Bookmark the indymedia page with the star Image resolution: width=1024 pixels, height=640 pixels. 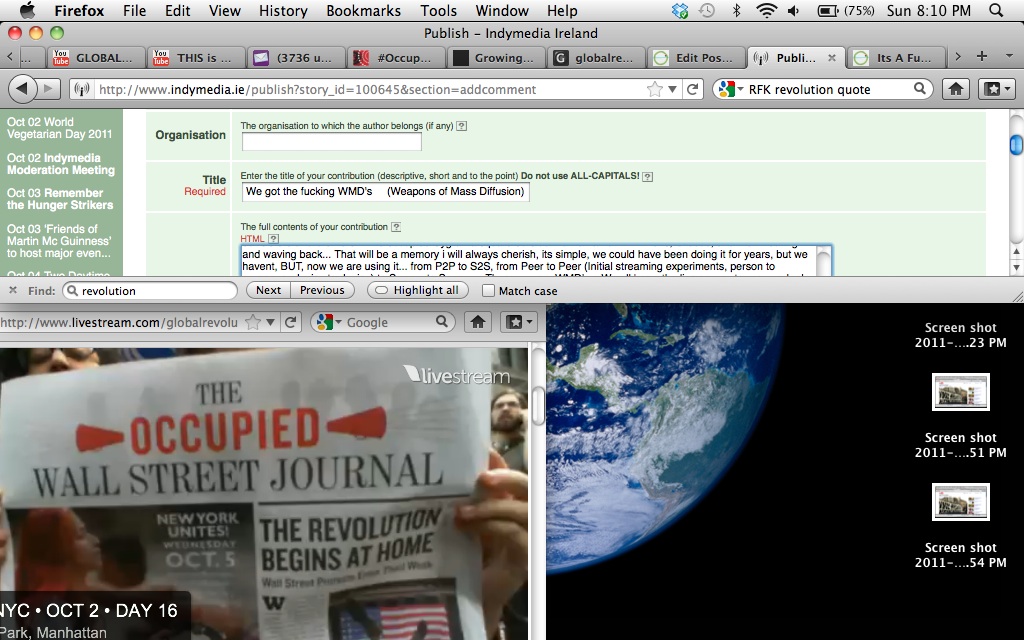coord(655,89)
